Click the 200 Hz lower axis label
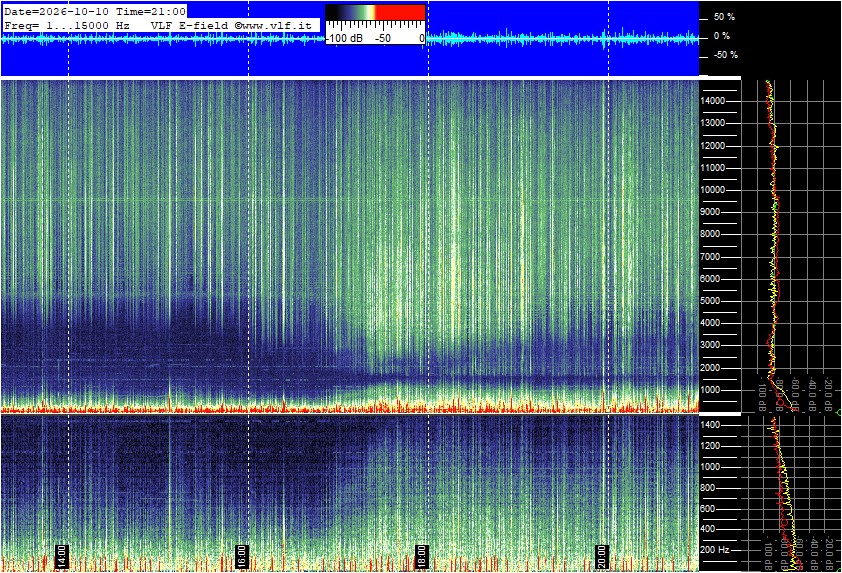This screenshot has width=842, height=573. coord(715,550)
